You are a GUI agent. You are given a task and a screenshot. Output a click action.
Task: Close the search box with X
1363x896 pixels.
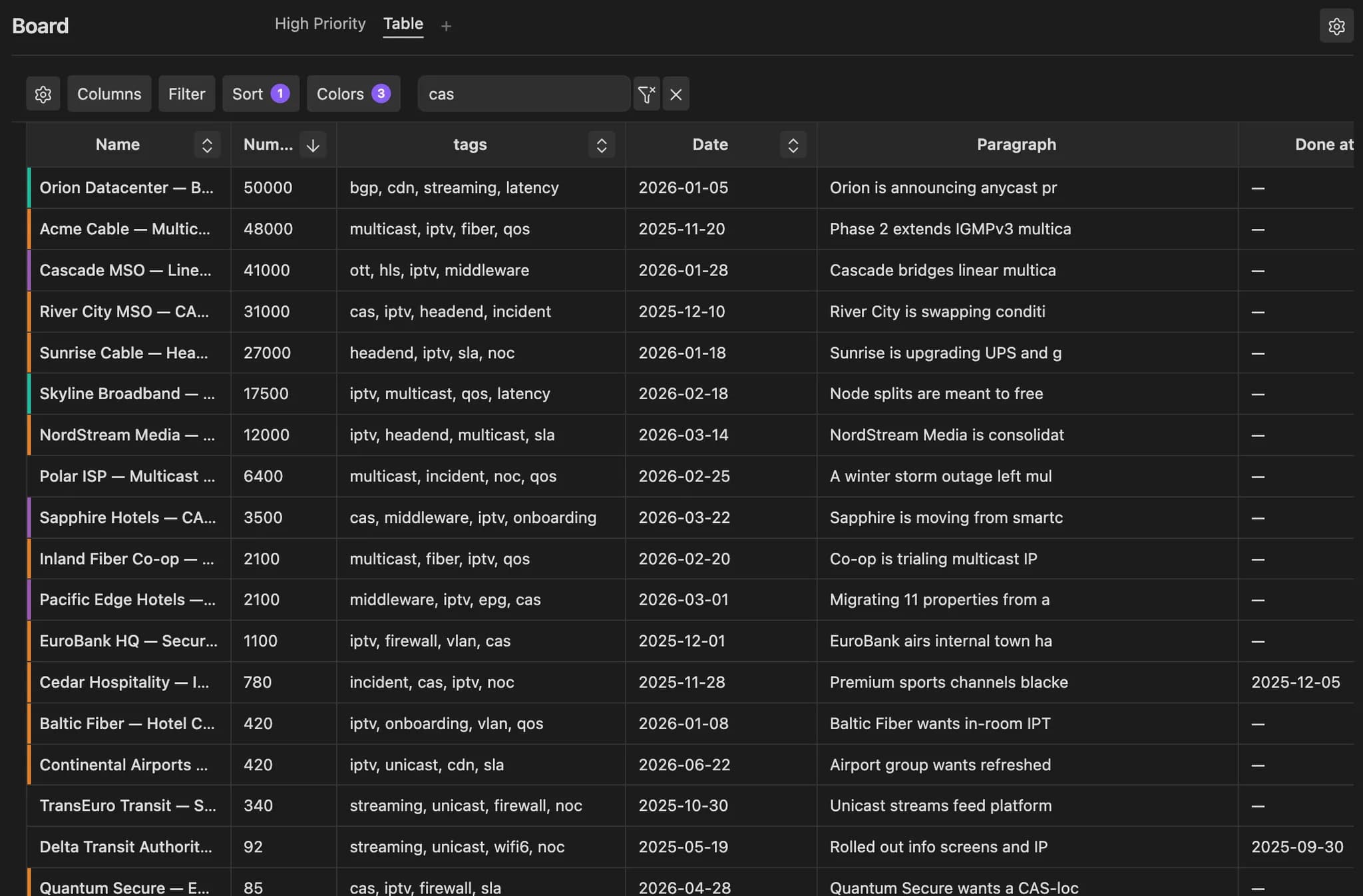click(x=676, y=94)
